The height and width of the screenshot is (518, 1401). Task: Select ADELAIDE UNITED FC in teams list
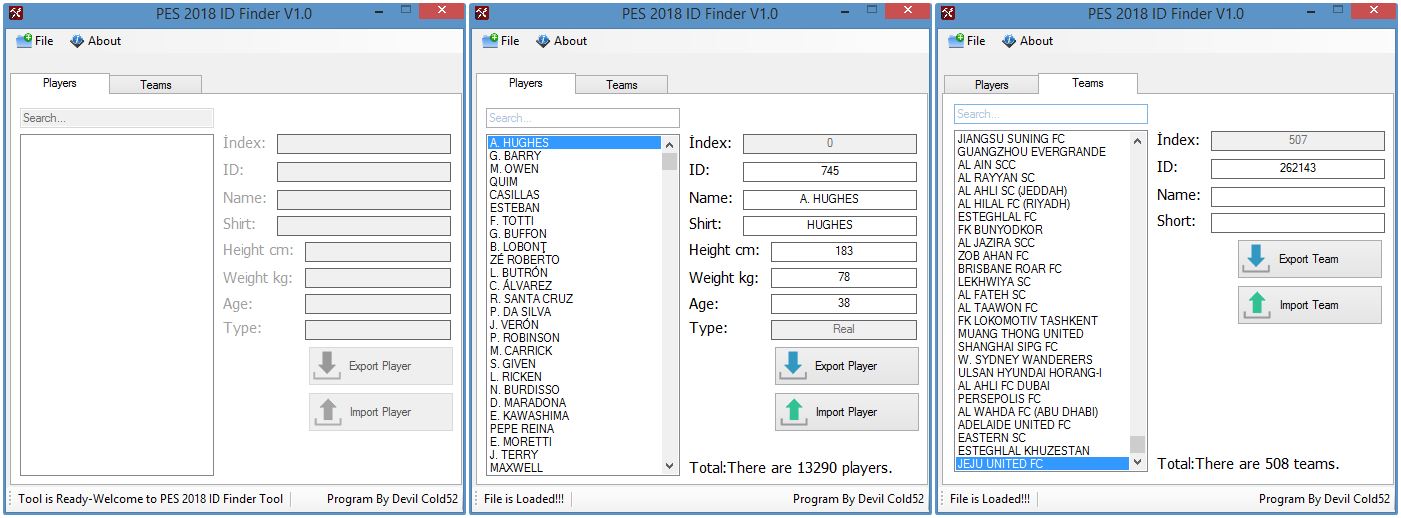(x=1042, y=425)
